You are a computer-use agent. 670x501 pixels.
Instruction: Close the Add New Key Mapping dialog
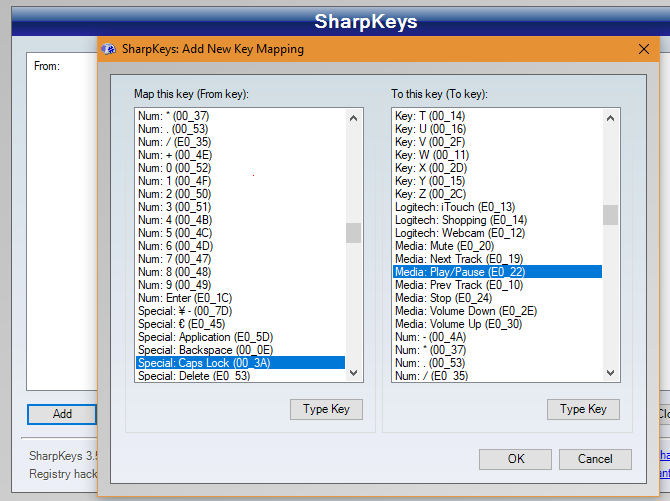point(644,49)
